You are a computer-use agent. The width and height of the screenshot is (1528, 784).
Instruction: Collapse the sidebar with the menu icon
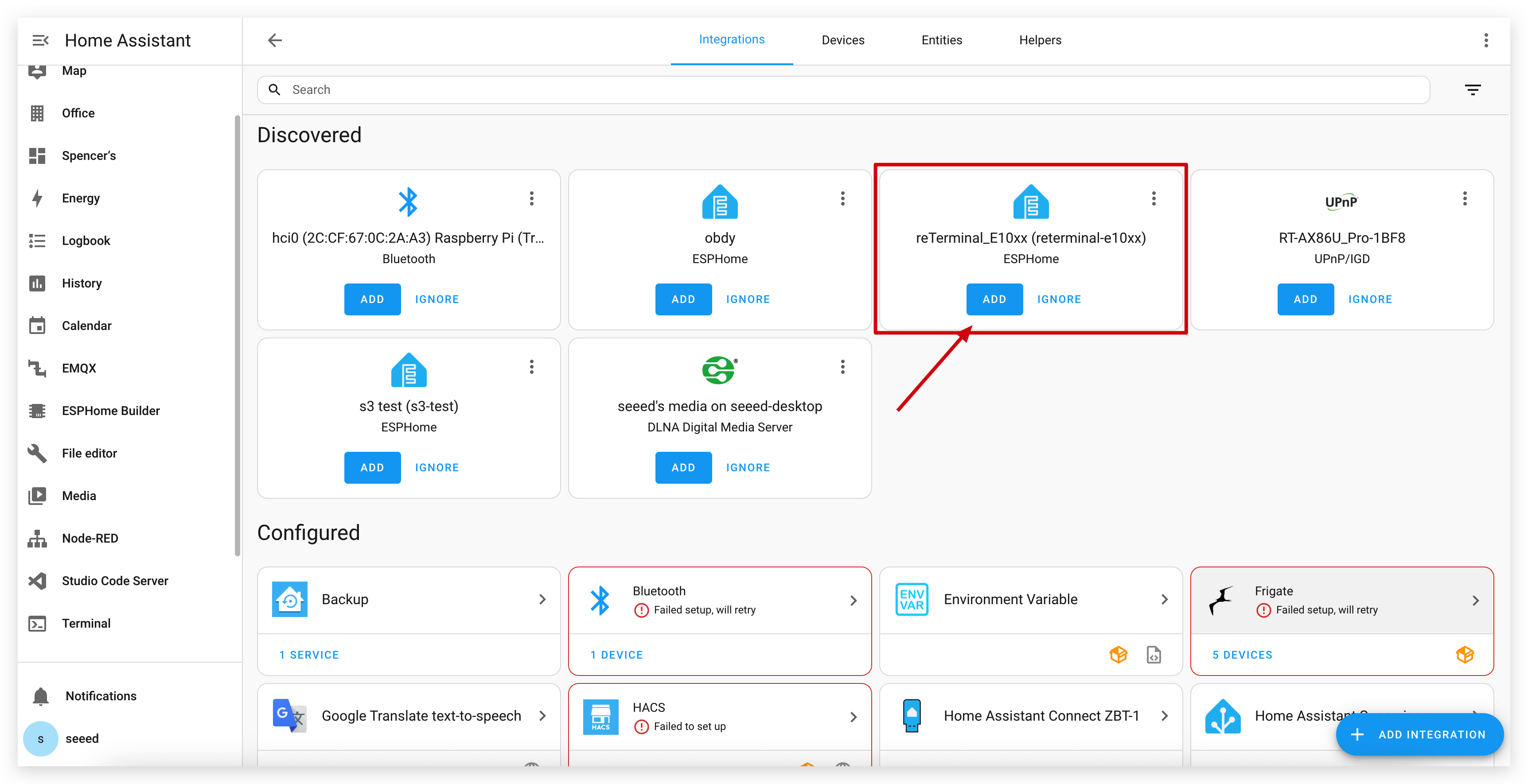(40, 40)
